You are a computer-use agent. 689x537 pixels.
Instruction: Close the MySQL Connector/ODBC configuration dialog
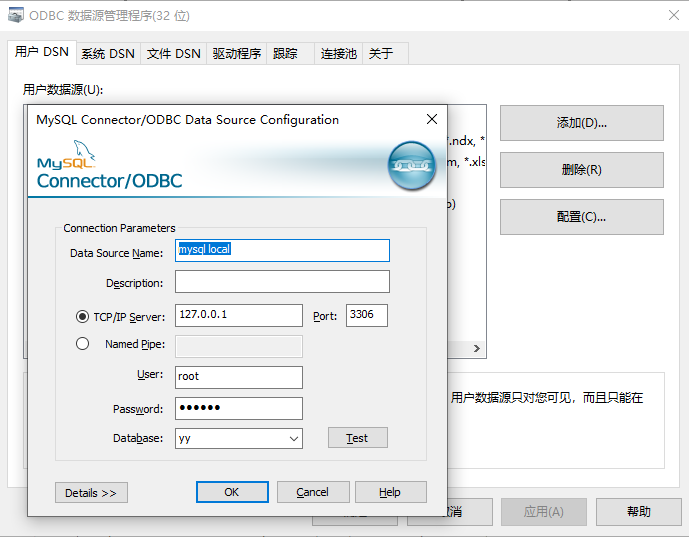coord(432,119)
